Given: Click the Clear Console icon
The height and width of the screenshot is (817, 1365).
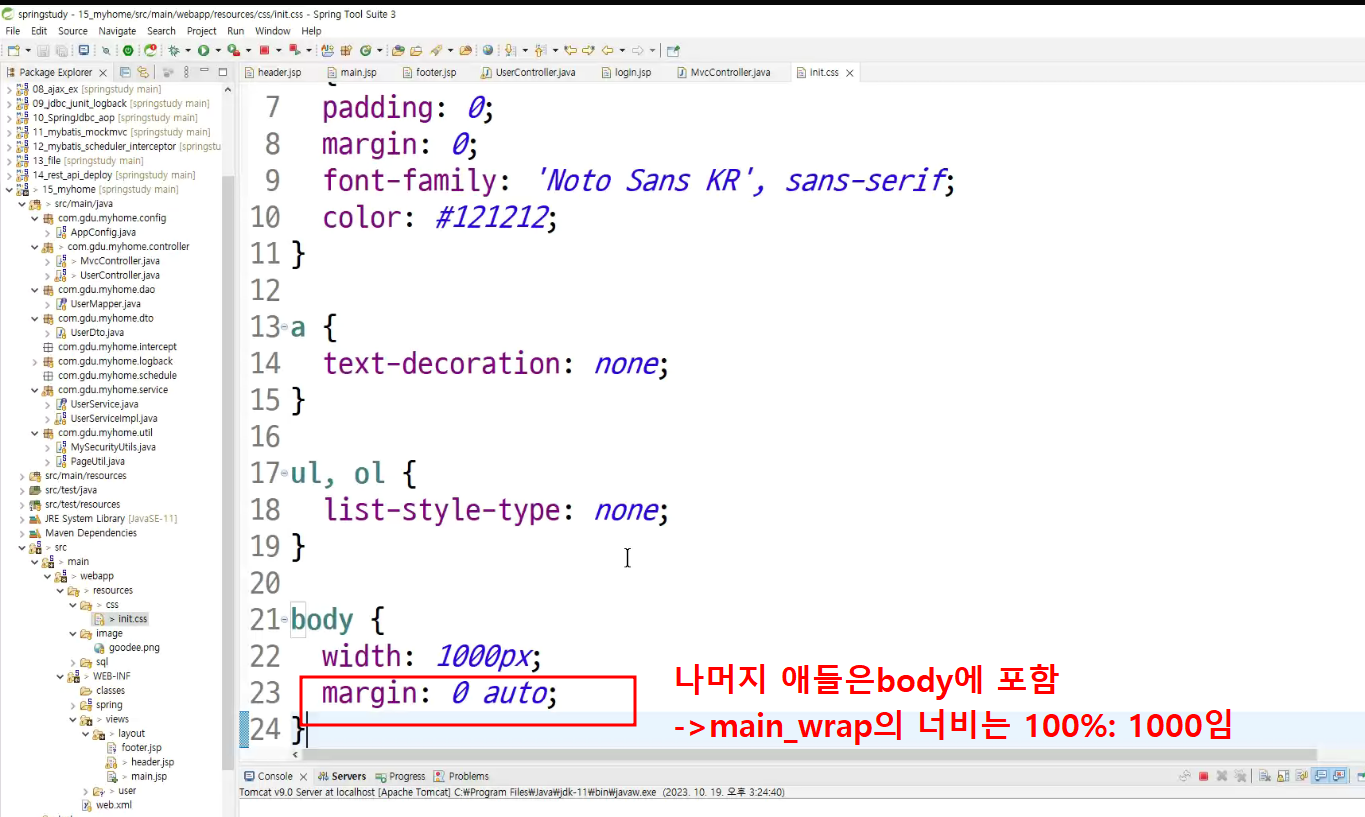Looking at the screenshot, I should coord(1265,776).
